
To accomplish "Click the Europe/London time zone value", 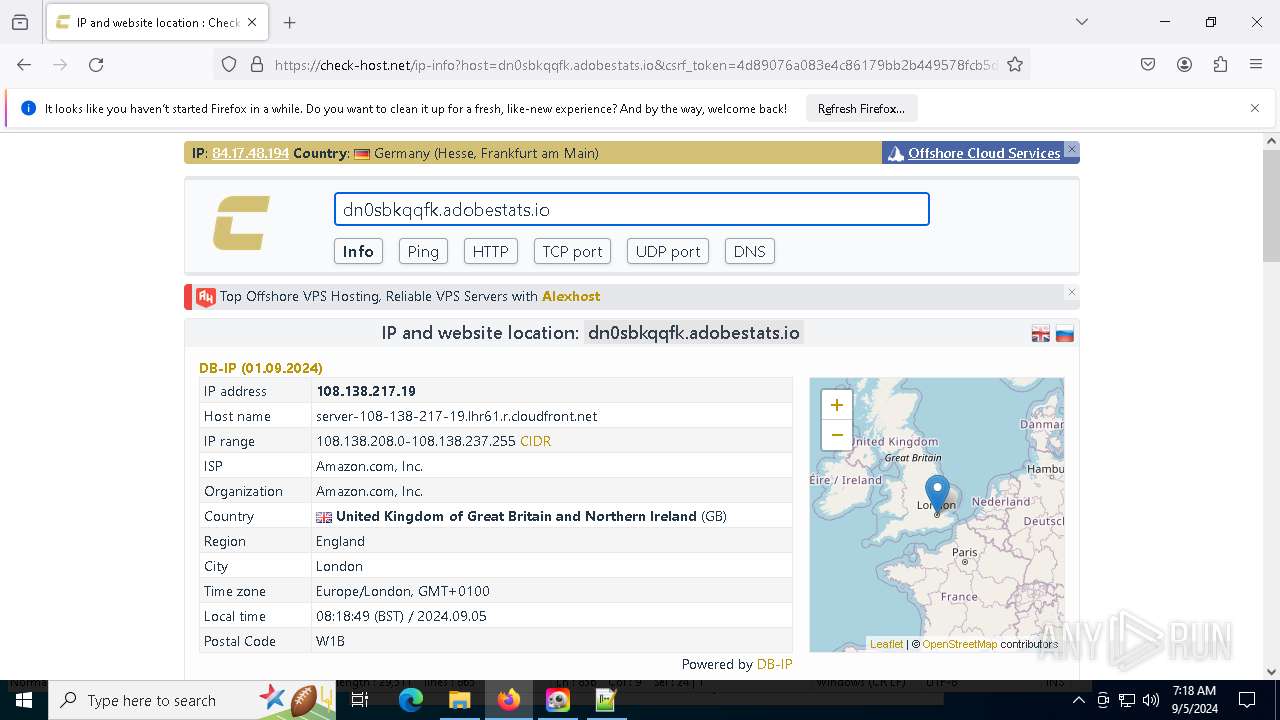I will point(403,591).
